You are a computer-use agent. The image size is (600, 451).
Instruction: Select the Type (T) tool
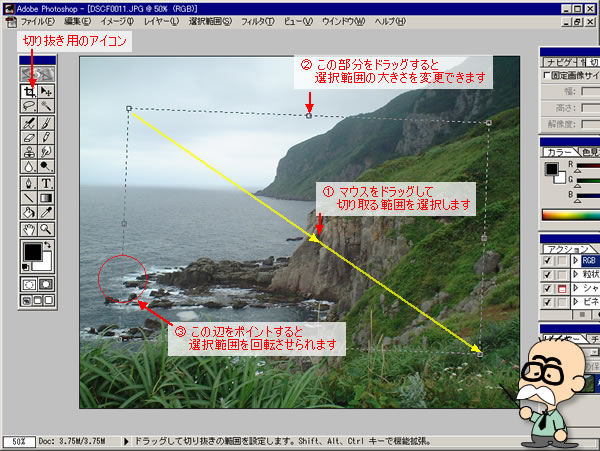[46, 183]
